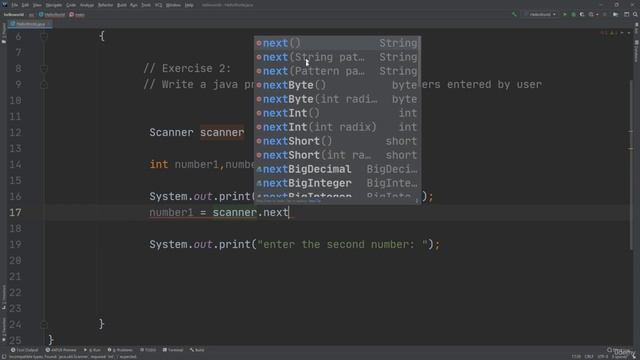The height and width of the screenshot is (360, 640).
Task: Open the Navigate menu
Action: coord(53,5)
